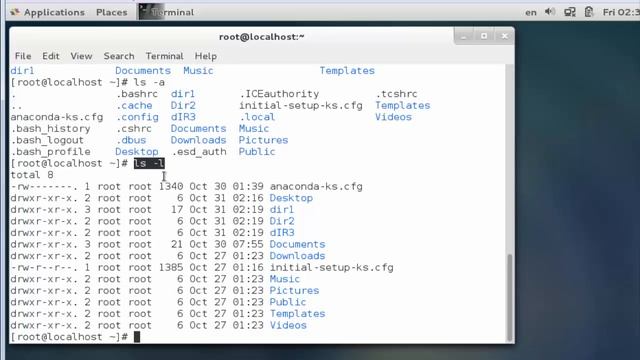This screenshot has width=640, height=360.
Task: Open the Search menu in terminal
Action: coord(119,56)
